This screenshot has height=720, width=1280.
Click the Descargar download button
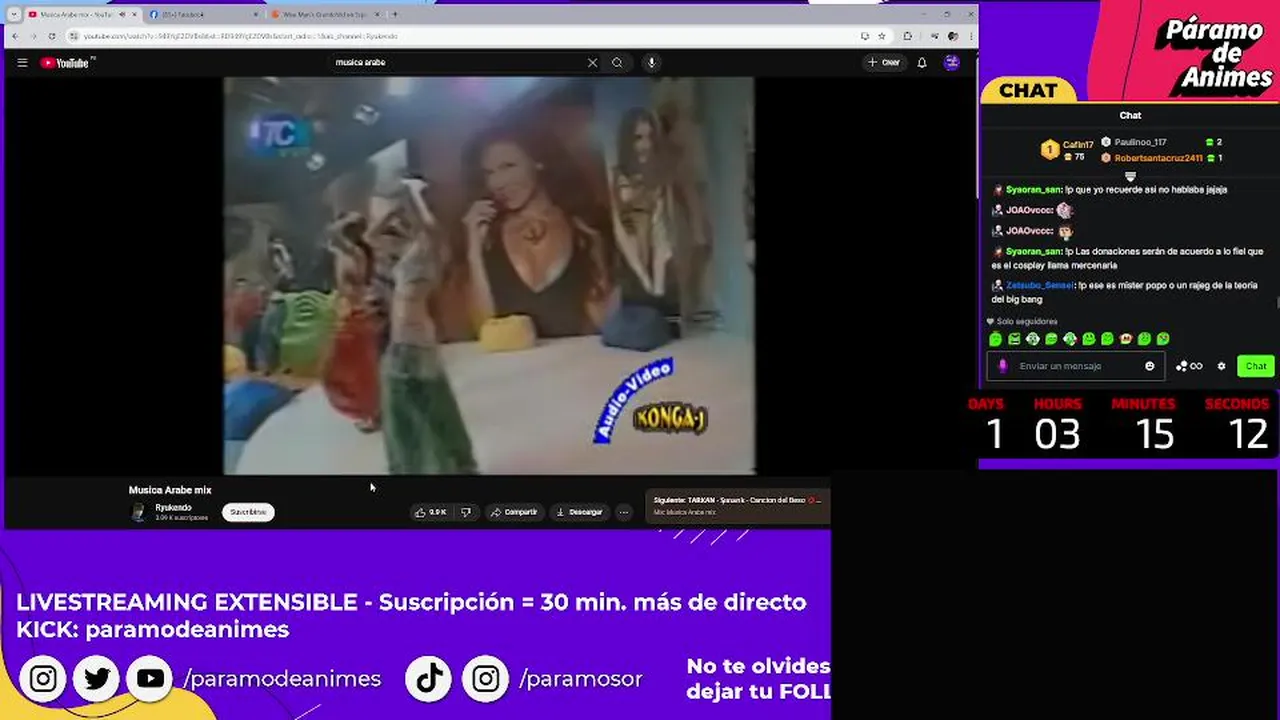579,512
